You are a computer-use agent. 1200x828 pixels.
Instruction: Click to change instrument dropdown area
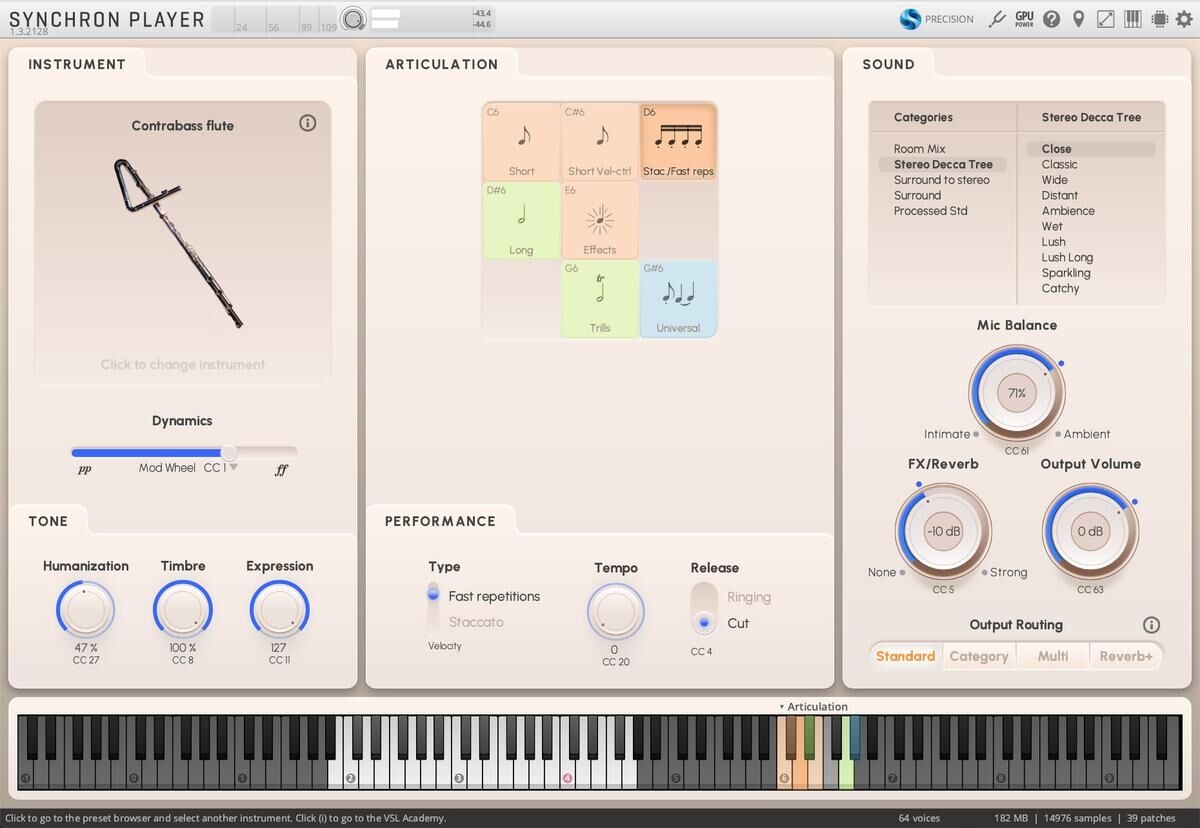pyautogui.click(x=183, y=365)
